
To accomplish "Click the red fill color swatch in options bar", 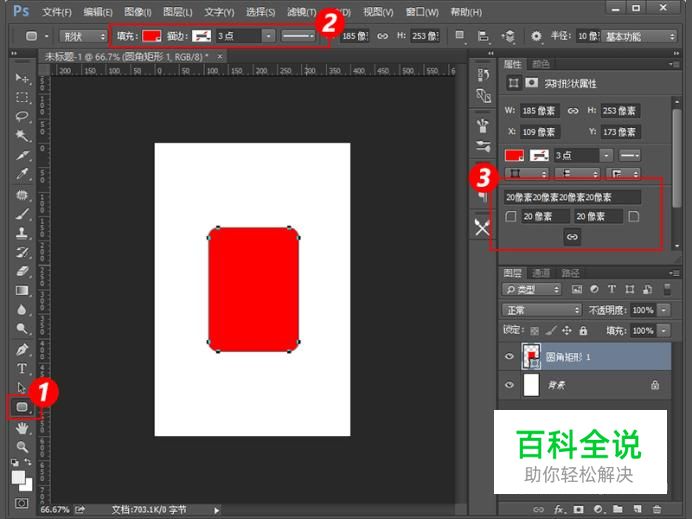I will point(151,35).
